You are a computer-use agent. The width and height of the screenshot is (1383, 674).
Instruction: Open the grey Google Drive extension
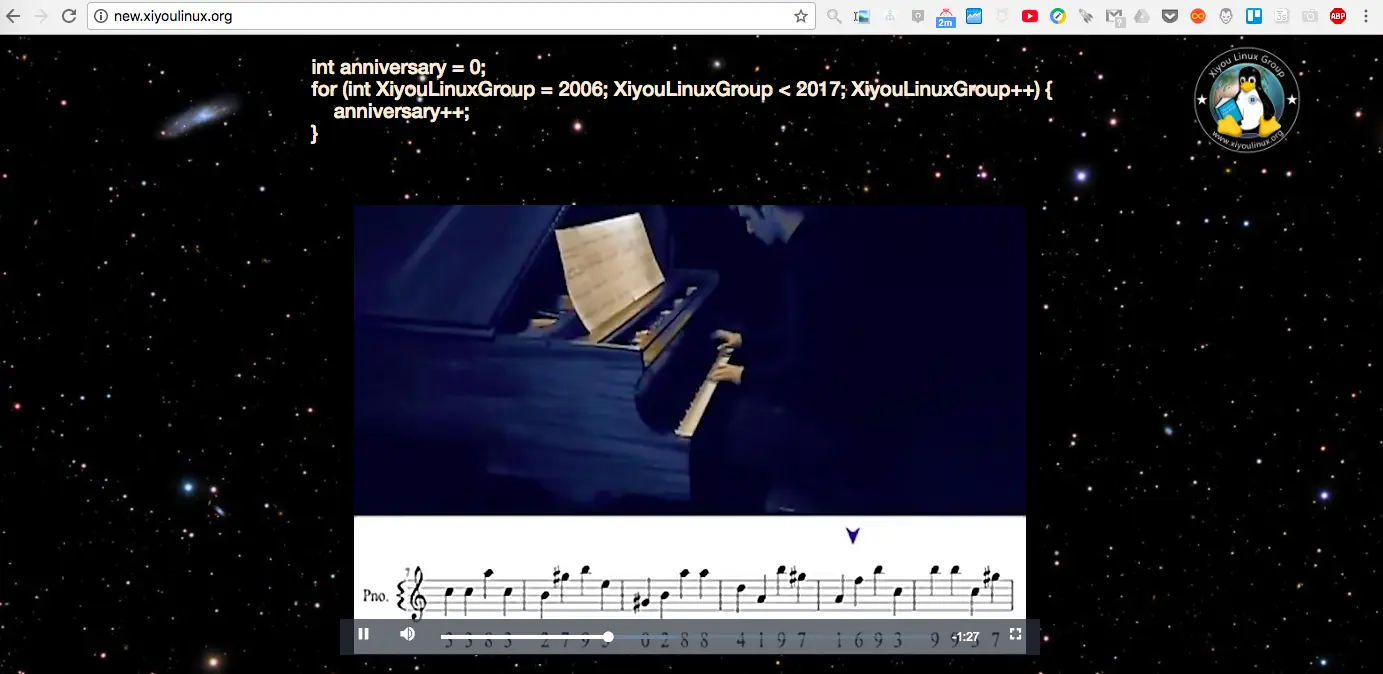pyautogui.click(x=1141, y=16)
